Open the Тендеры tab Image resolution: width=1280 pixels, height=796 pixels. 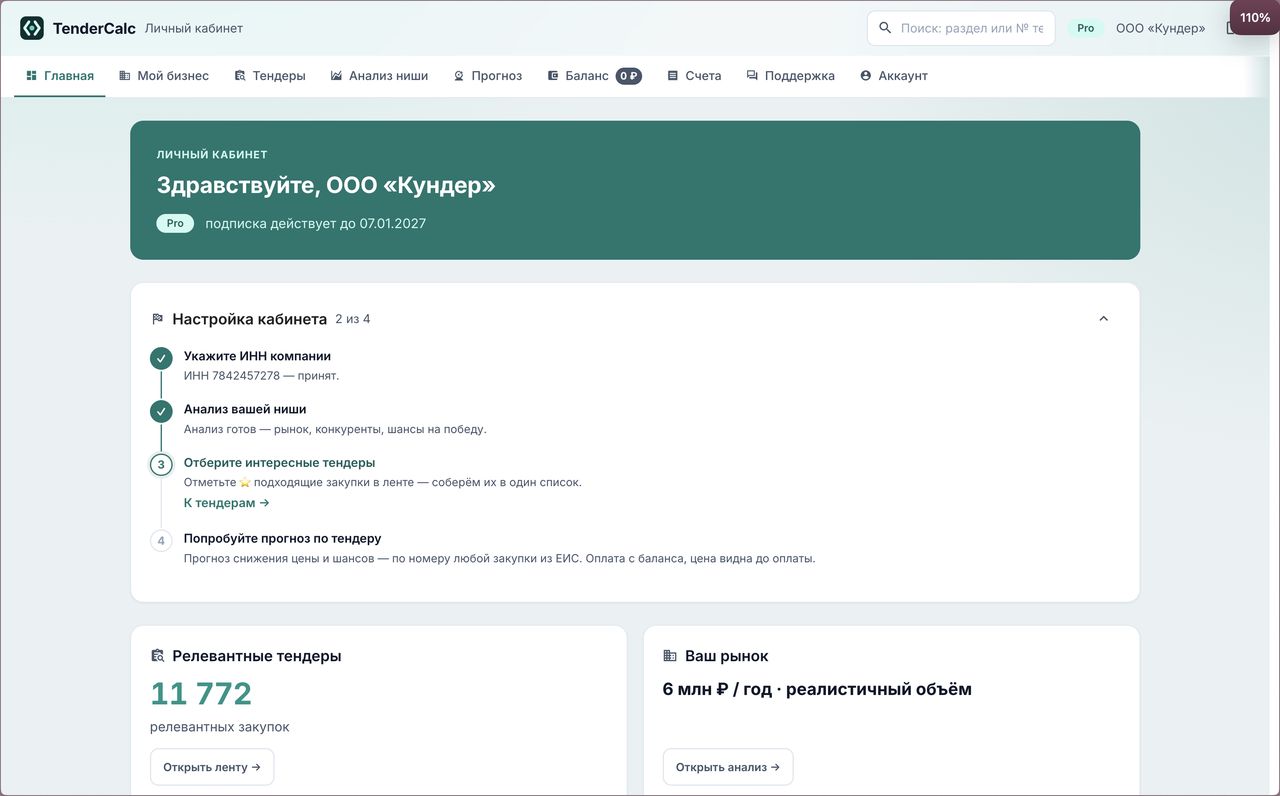point(270,76)
